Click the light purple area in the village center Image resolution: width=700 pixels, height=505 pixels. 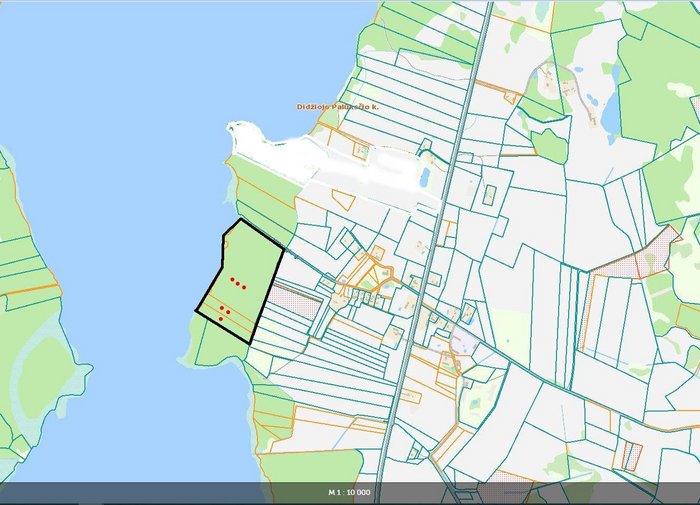[x=462, y=343]
